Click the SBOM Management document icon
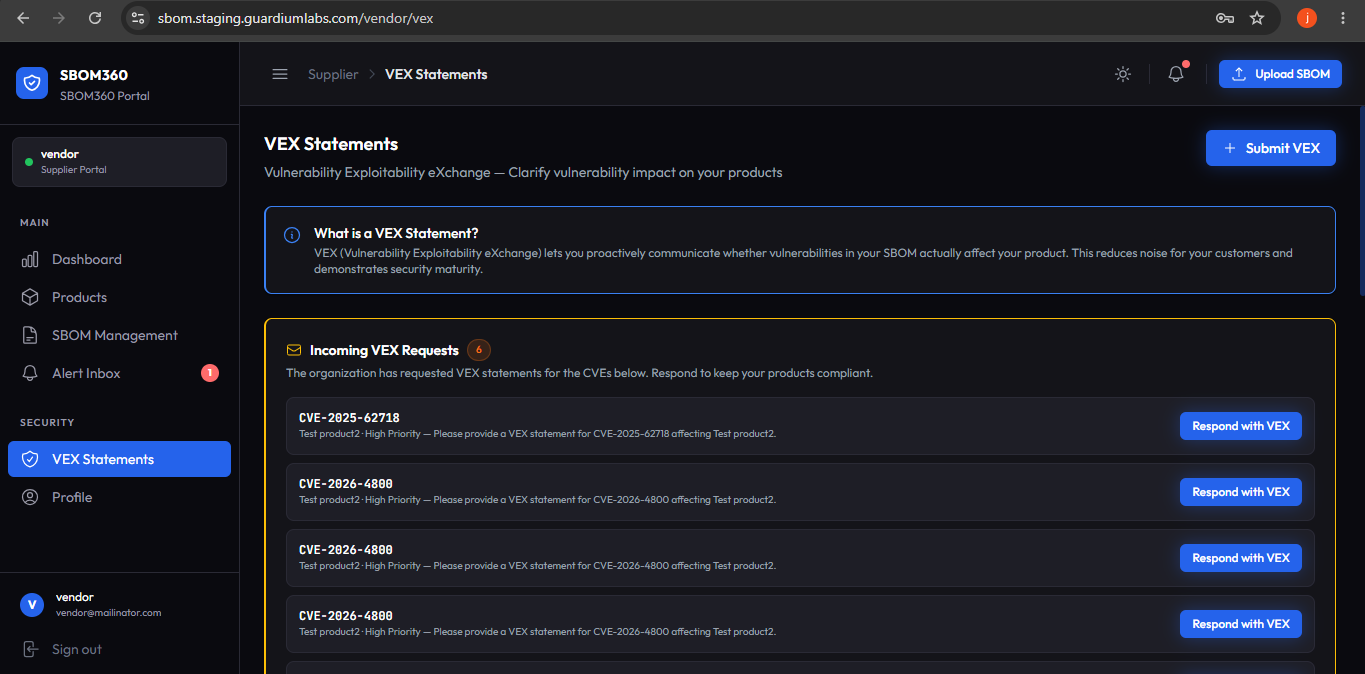Screen dimensions: 1365x674 (31, 335)
